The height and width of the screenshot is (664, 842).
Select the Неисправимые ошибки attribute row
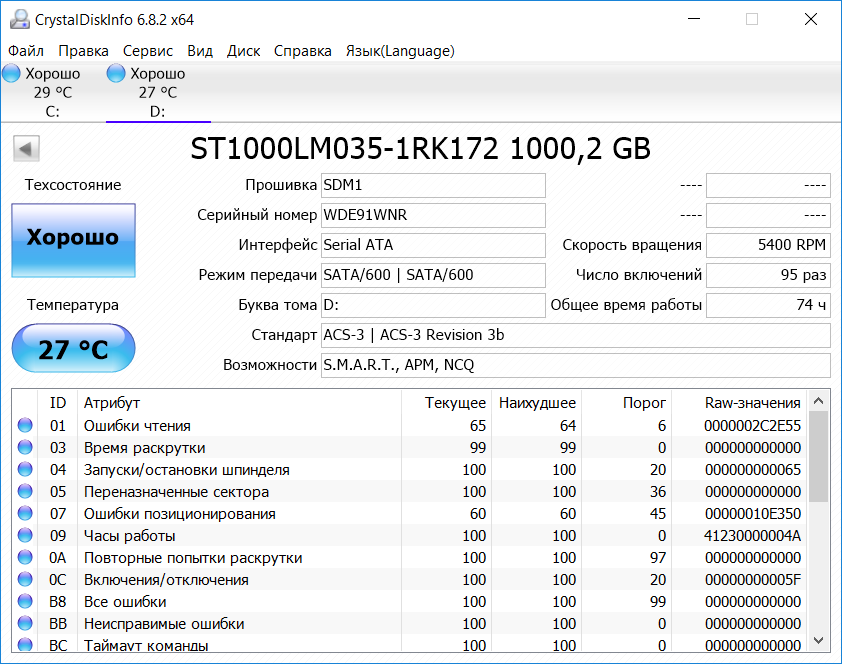click(409, 623)
